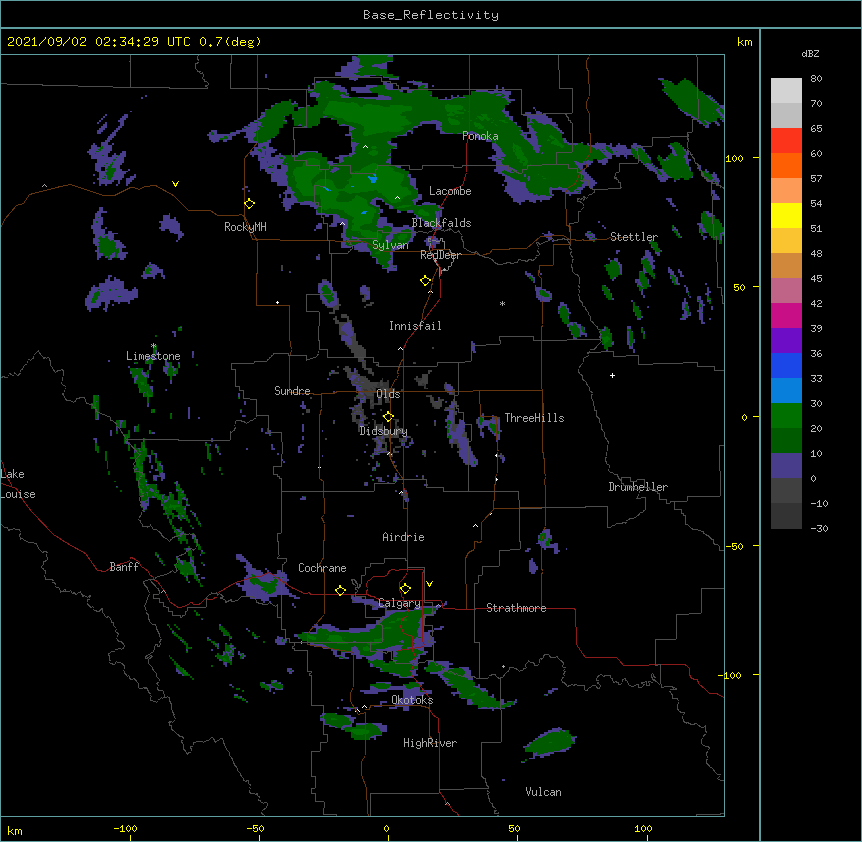Image resolution: width=862 pixels, height=842 pixels.
Task: Click the yellow diamond marker near RockyMH
Action: (250, 204)
